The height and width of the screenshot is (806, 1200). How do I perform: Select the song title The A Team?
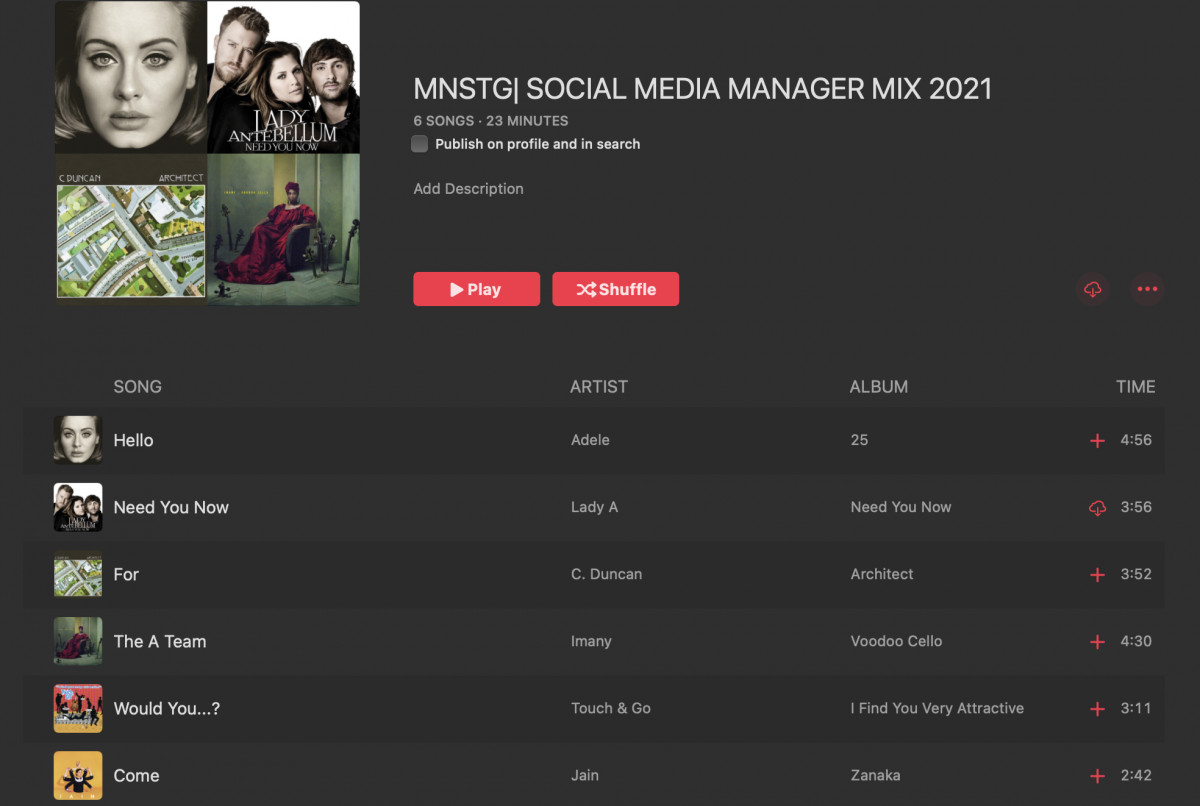point(160,641)
